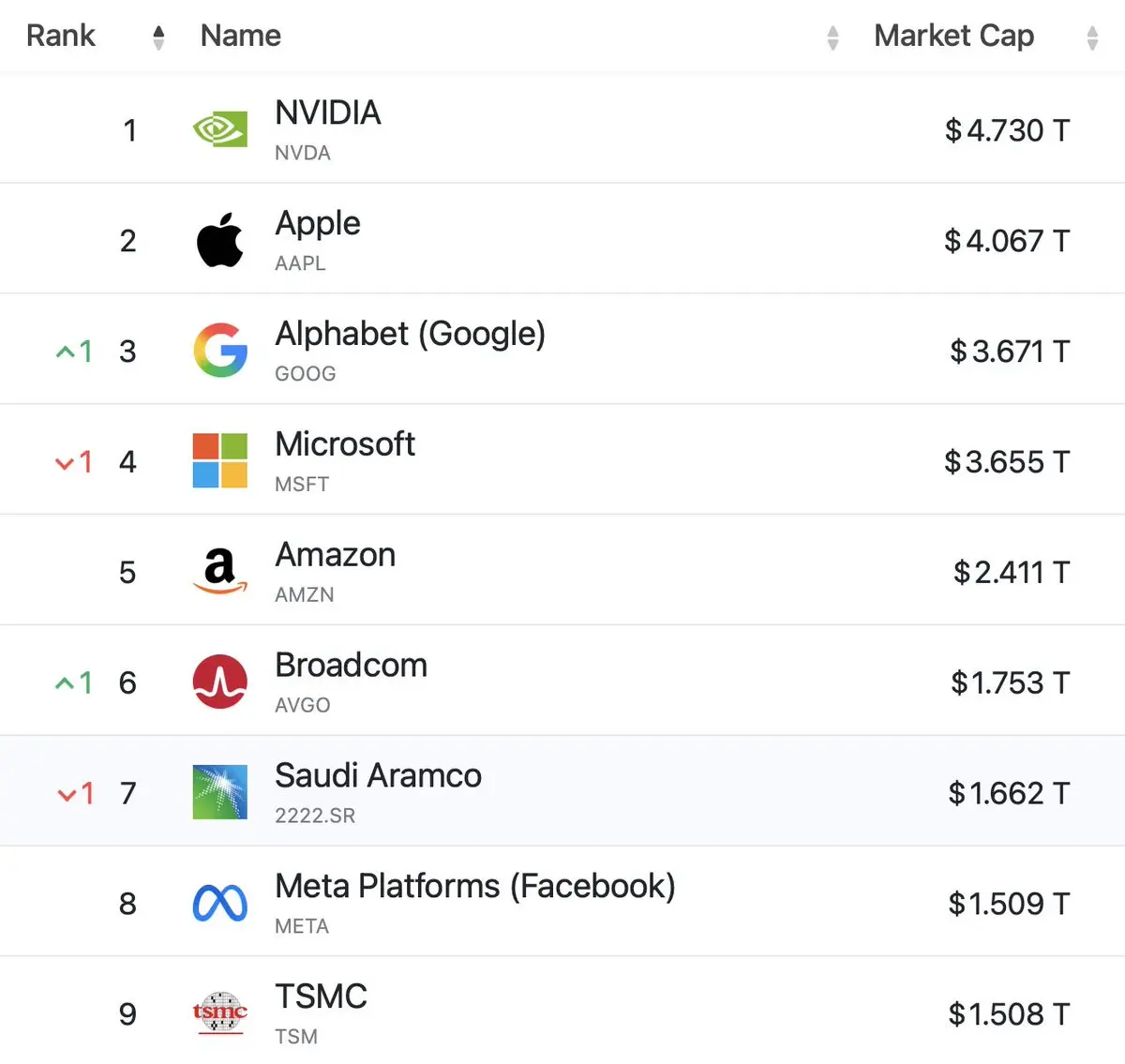Sort table using Name column arrows
This screenshot has height=1064, width=1125.
[832, 37]
